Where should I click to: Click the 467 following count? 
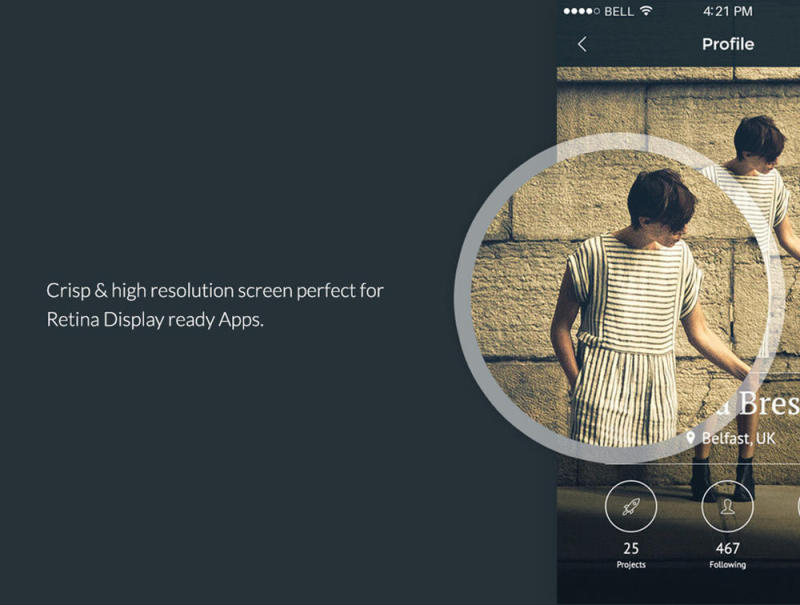pyautogui.click(x=728, y=548)
